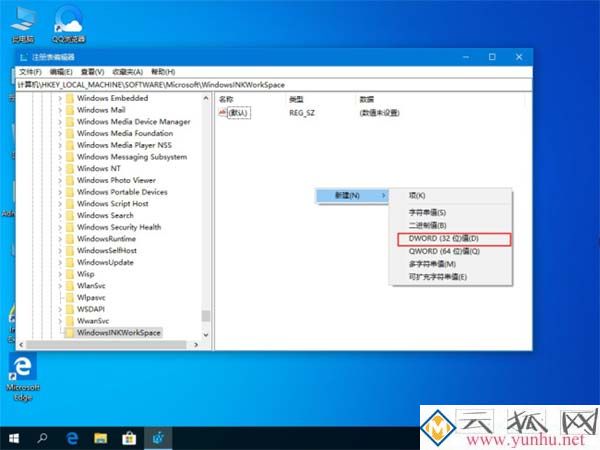Click the tree horizontal scroll-left arrow
This screenshot has height=450, width=600.
tap(21, 345)
